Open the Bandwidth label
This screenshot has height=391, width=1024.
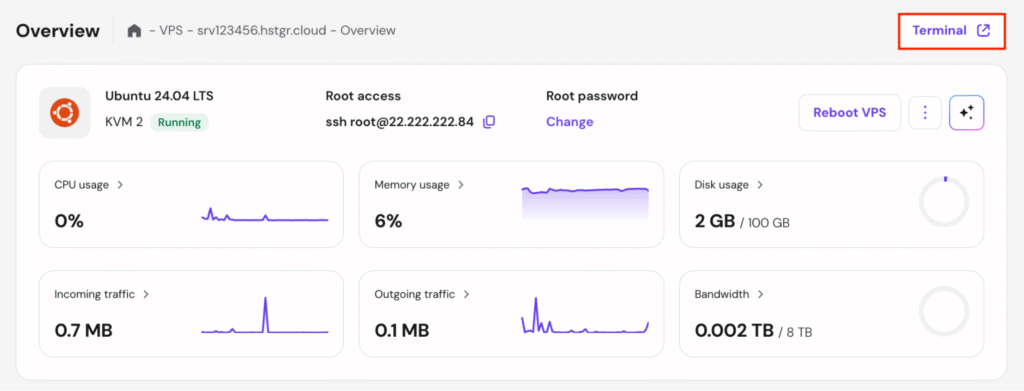pyautogui.click(x=722, y=294)
